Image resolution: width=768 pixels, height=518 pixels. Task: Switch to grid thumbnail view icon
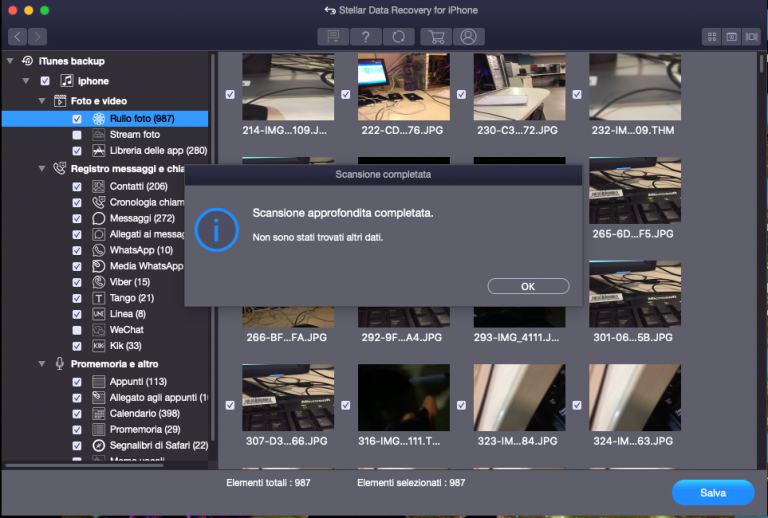tap(712, 37)
